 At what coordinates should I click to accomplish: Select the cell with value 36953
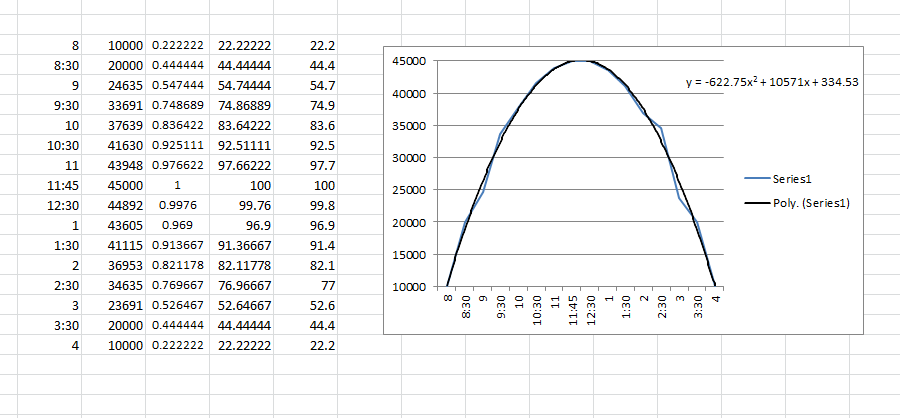(121, 266)
